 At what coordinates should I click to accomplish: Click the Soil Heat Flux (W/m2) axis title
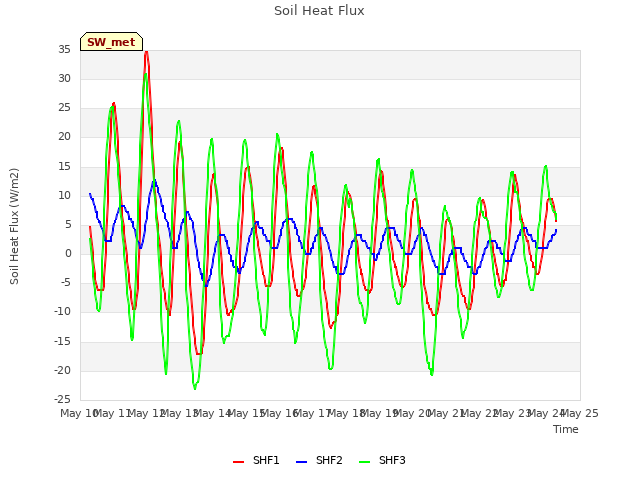click(x=14, y=226)
